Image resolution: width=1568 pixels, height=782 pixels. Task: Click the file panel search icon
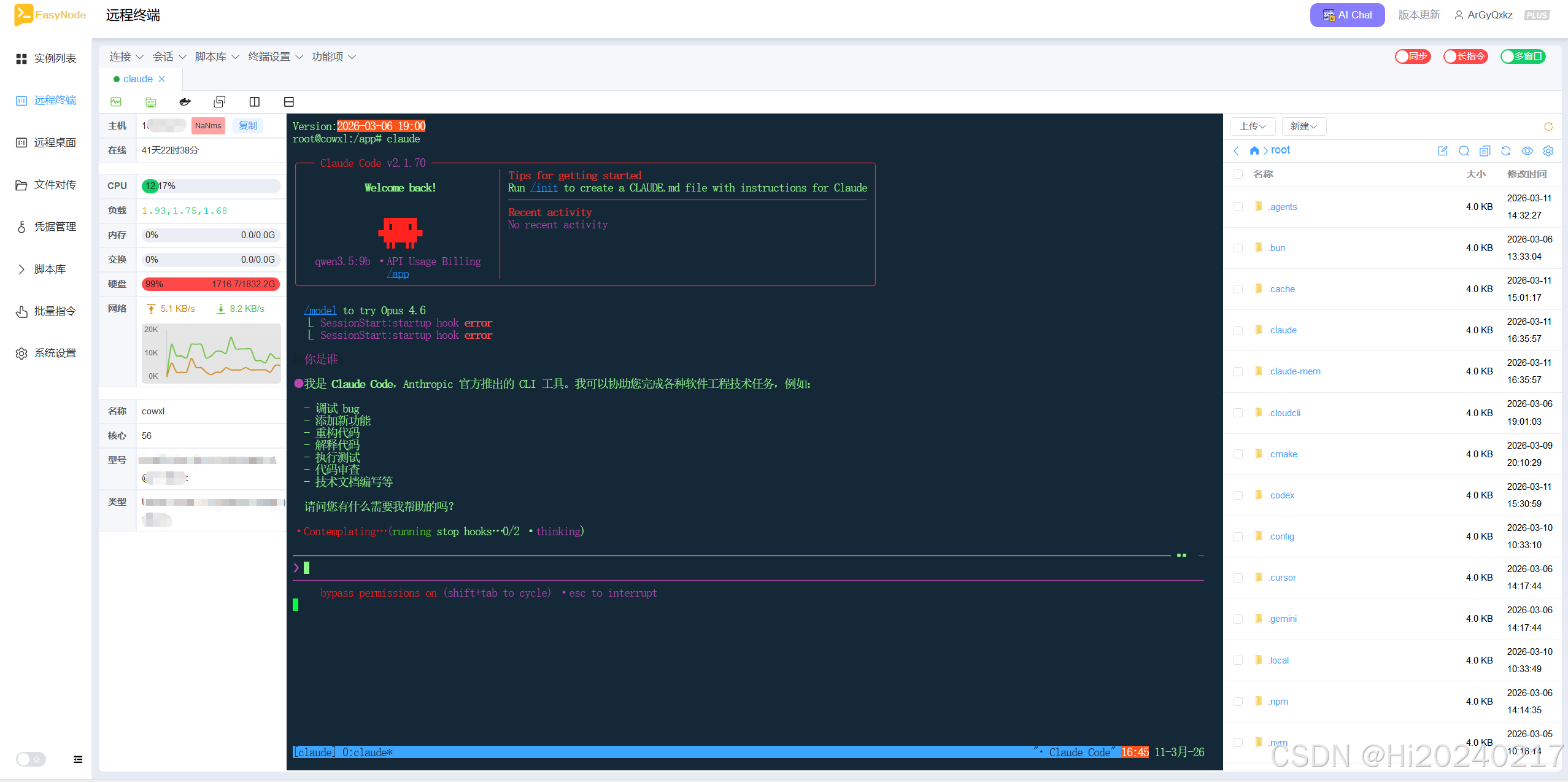pos(1464,151)
